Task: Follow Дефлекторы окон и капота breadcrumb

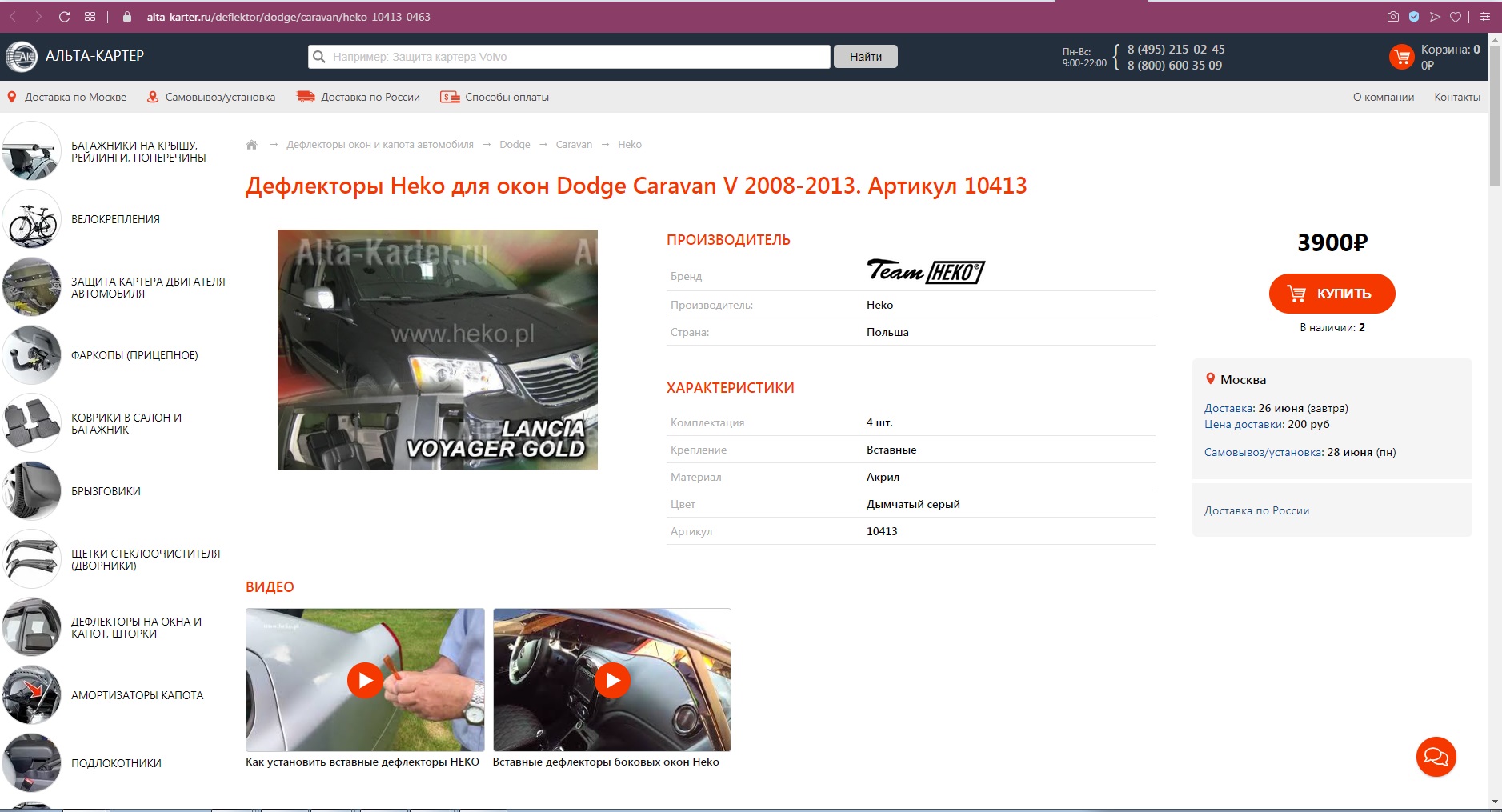Action: click(380, 145)
